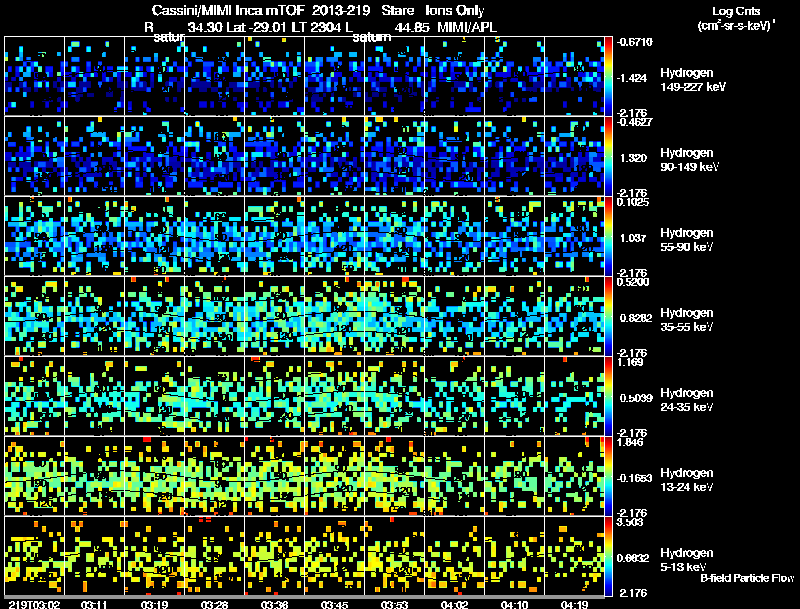This screenshot has width=800, height=609.
Task: Select the 24-35 keV panel at 03:36
Action: click(x=274, y=396)
